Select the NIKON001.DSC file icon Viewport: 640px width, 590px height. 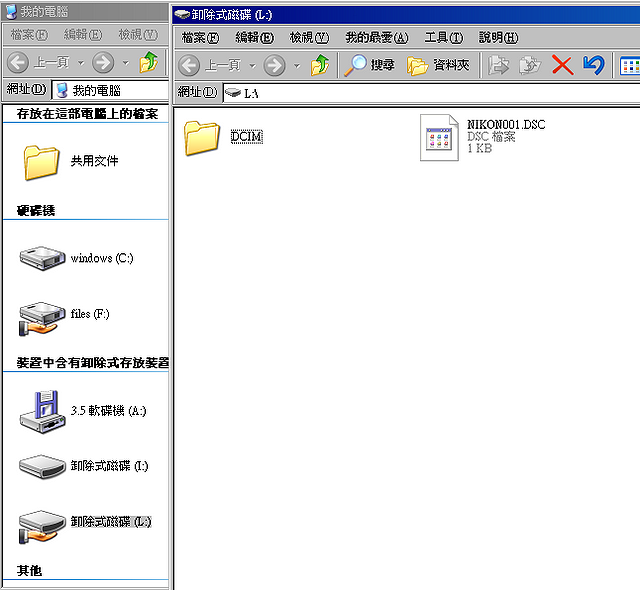pos(439,138)
